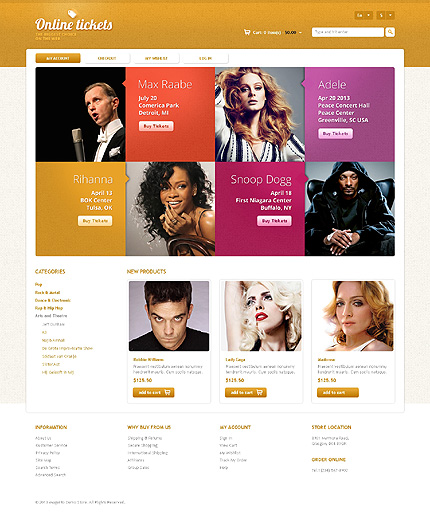This screenshot has height=513, width=430.
Task: Open the About Us footer link
Action: (43, 438)
